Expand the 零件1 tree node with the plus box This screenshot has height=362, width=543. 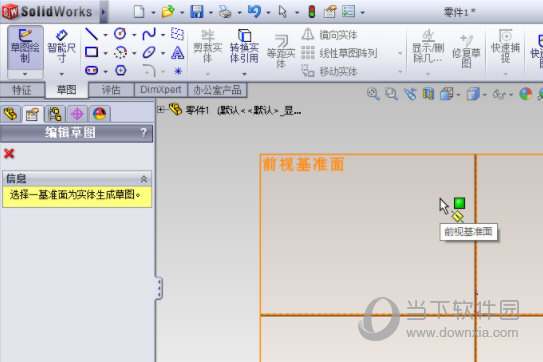point(160,109)
